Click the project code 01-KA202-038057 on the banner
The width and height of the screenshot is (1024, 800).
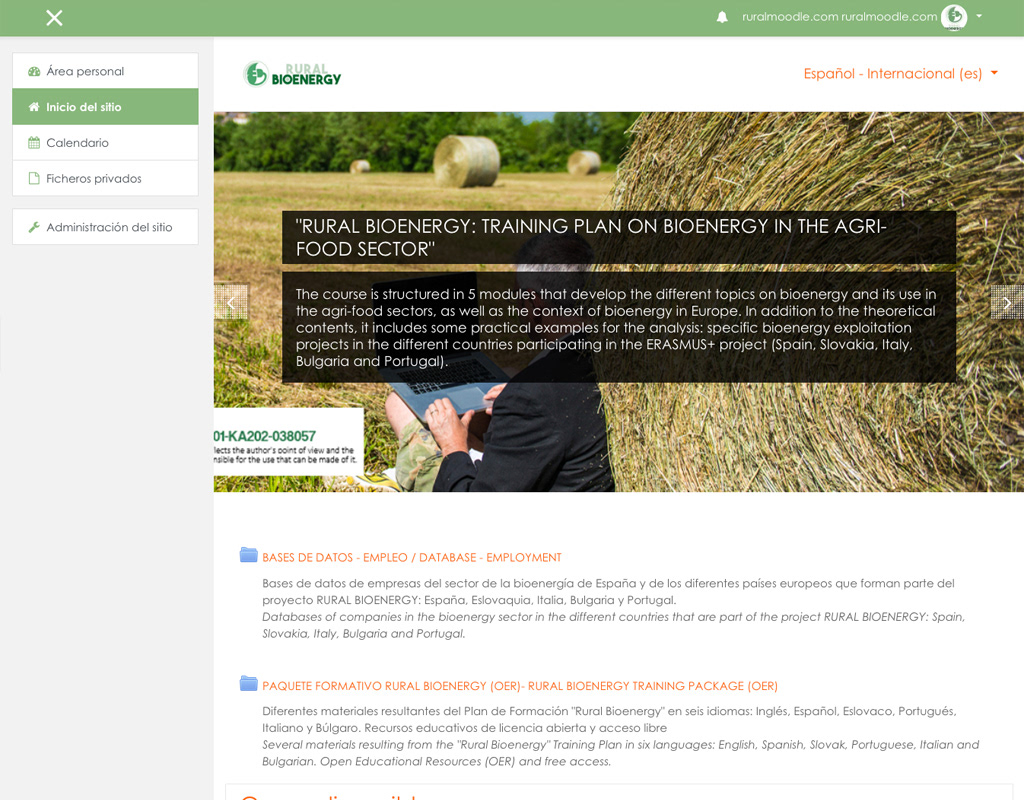[265, 436]
